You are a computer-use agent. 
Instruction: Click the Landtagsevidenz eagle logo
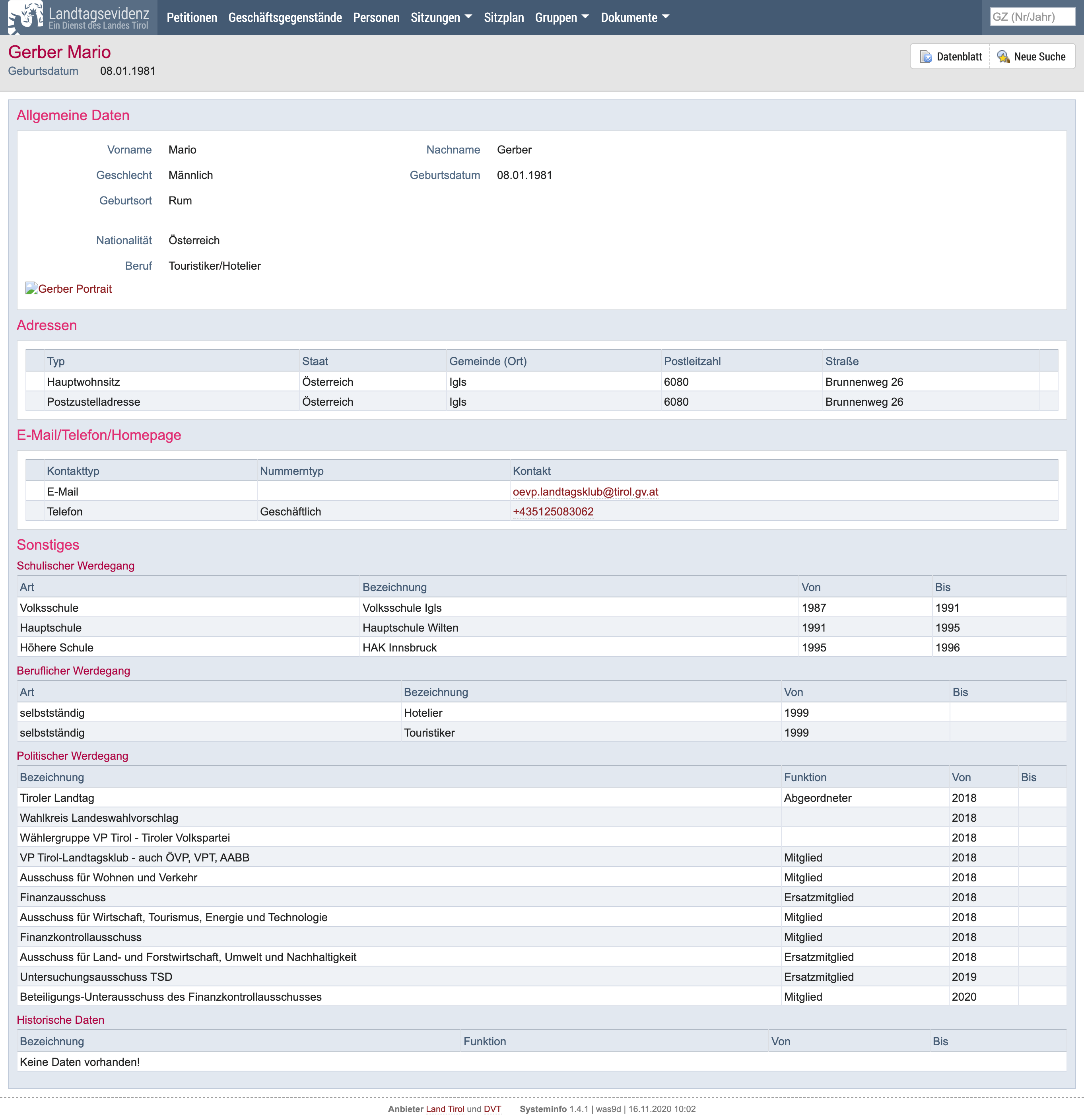click(x=26, y=17)
